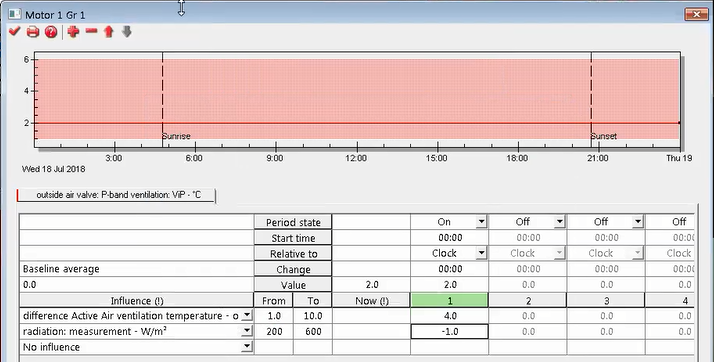Screen dimensions: 714x362
Task: Click the baseline 0.0 value cell
Action: [137, 285]
